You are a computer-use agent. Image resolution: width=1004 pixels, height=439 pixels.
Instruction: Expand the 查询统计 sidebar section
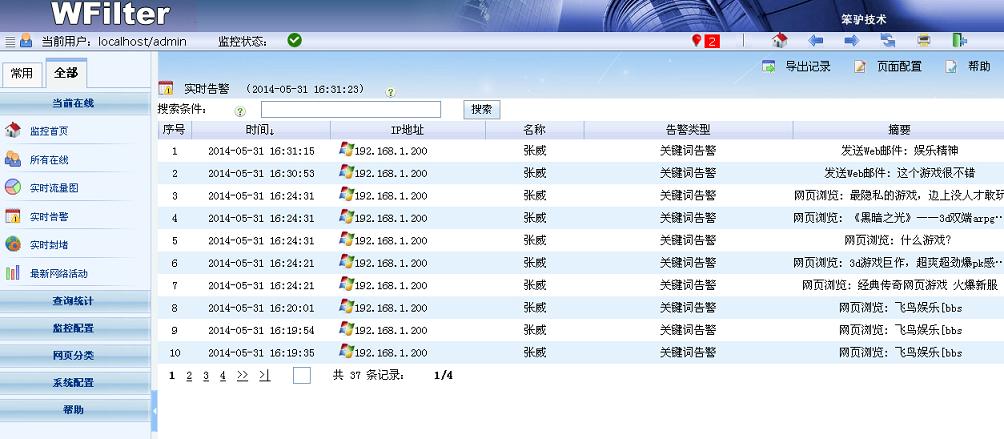point(74,299)
